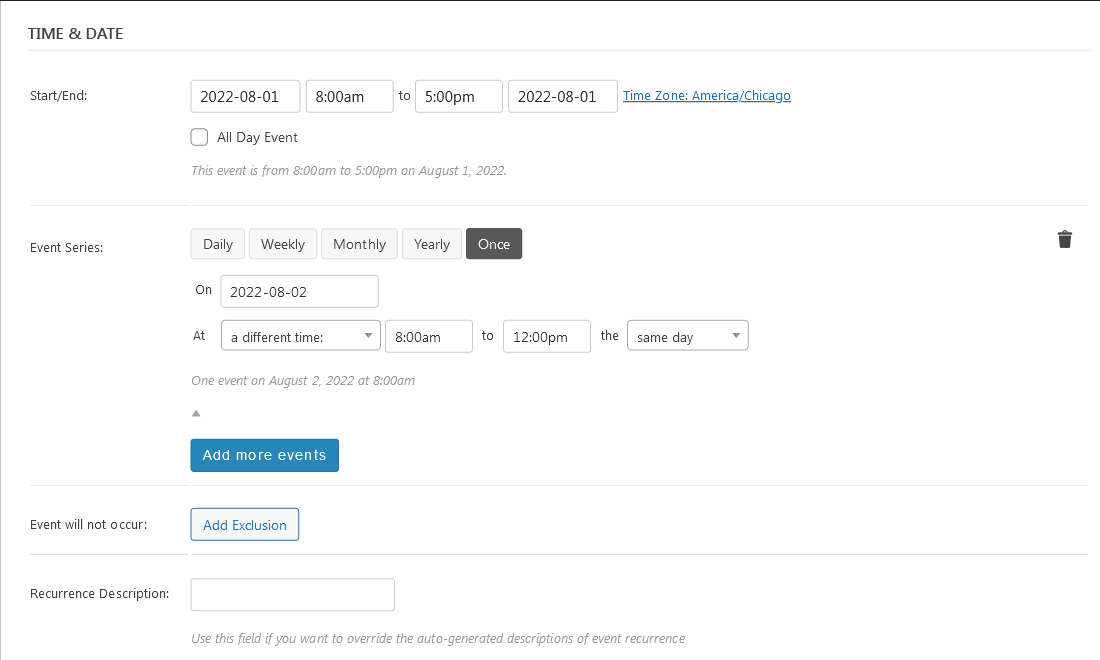Edit the end date field after 5:00pm
The height and width of the screenshot is (660, 1100).
pos(562,97)
